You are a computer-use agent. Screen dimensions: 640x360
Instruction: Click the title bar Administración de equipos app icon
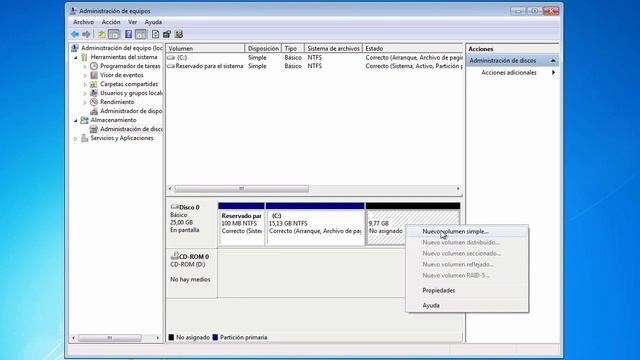[73, 11]
